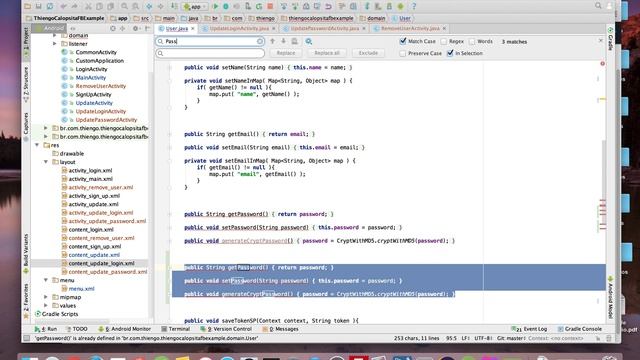Click the search history magnifier in find field
This screenshot has height=360, width=640.
click(x=160, y=41)
